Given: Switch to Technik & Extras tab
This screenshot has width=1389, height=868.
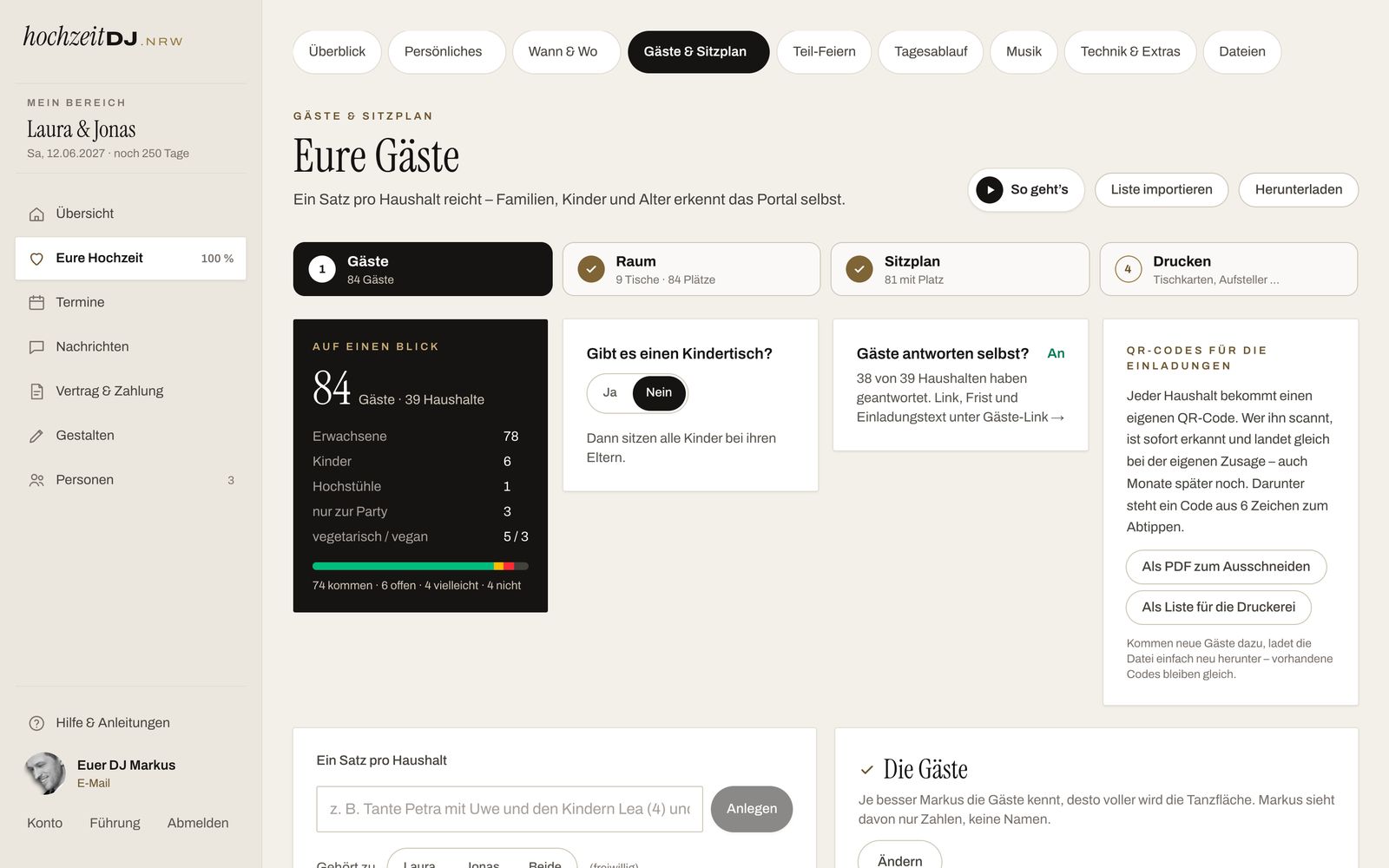Looking at the screenshot, I should click(x=1130, y=51).
